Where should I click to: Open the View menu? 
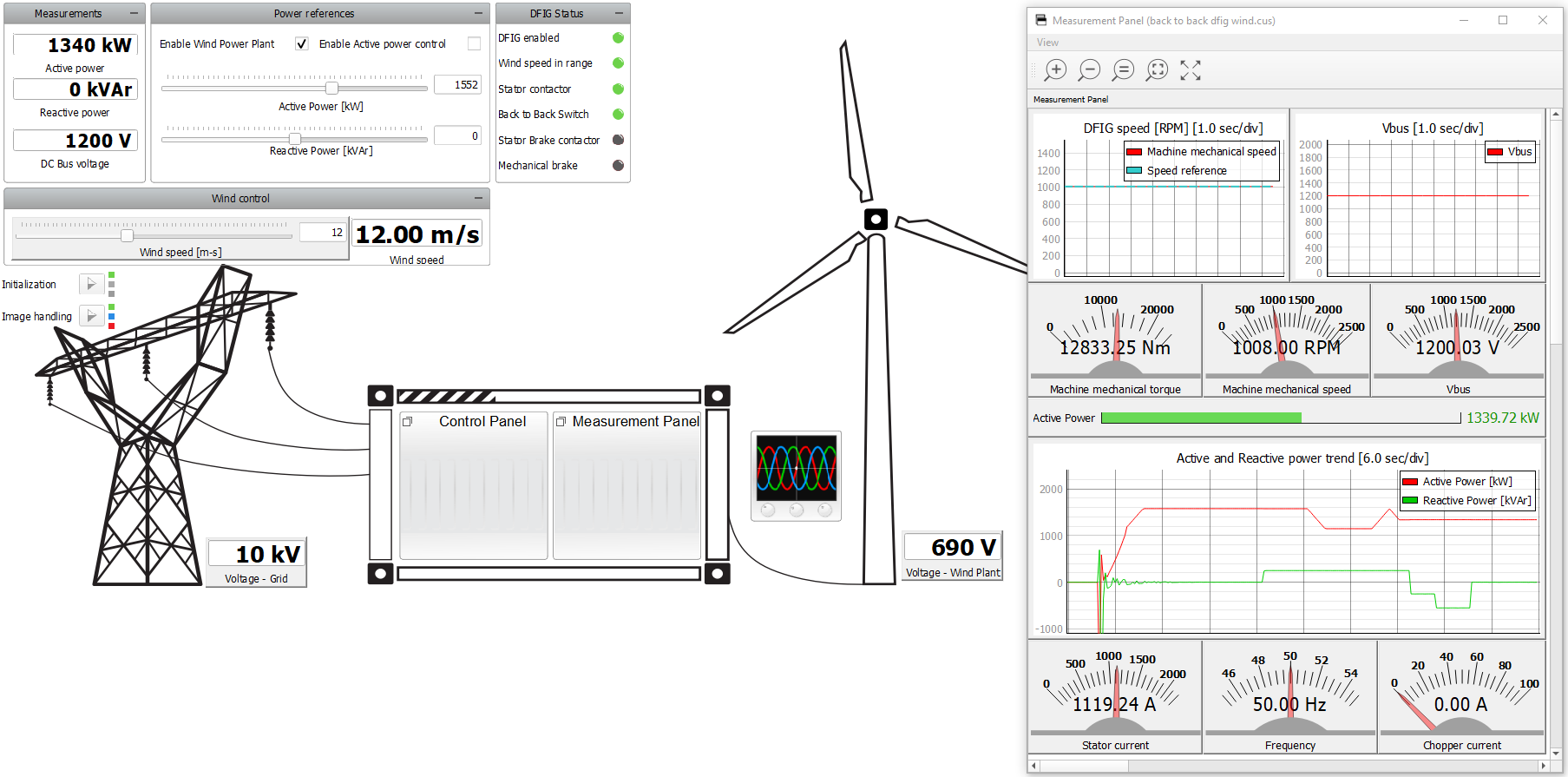1047,43
